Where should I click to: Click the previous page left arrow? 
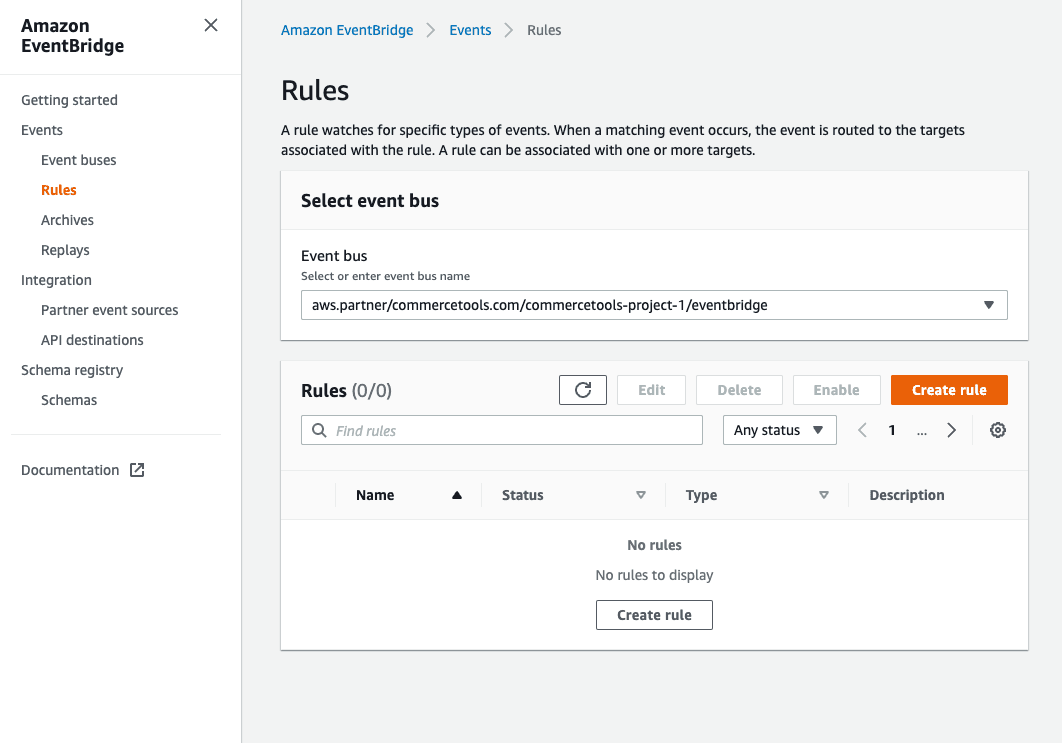862,430
